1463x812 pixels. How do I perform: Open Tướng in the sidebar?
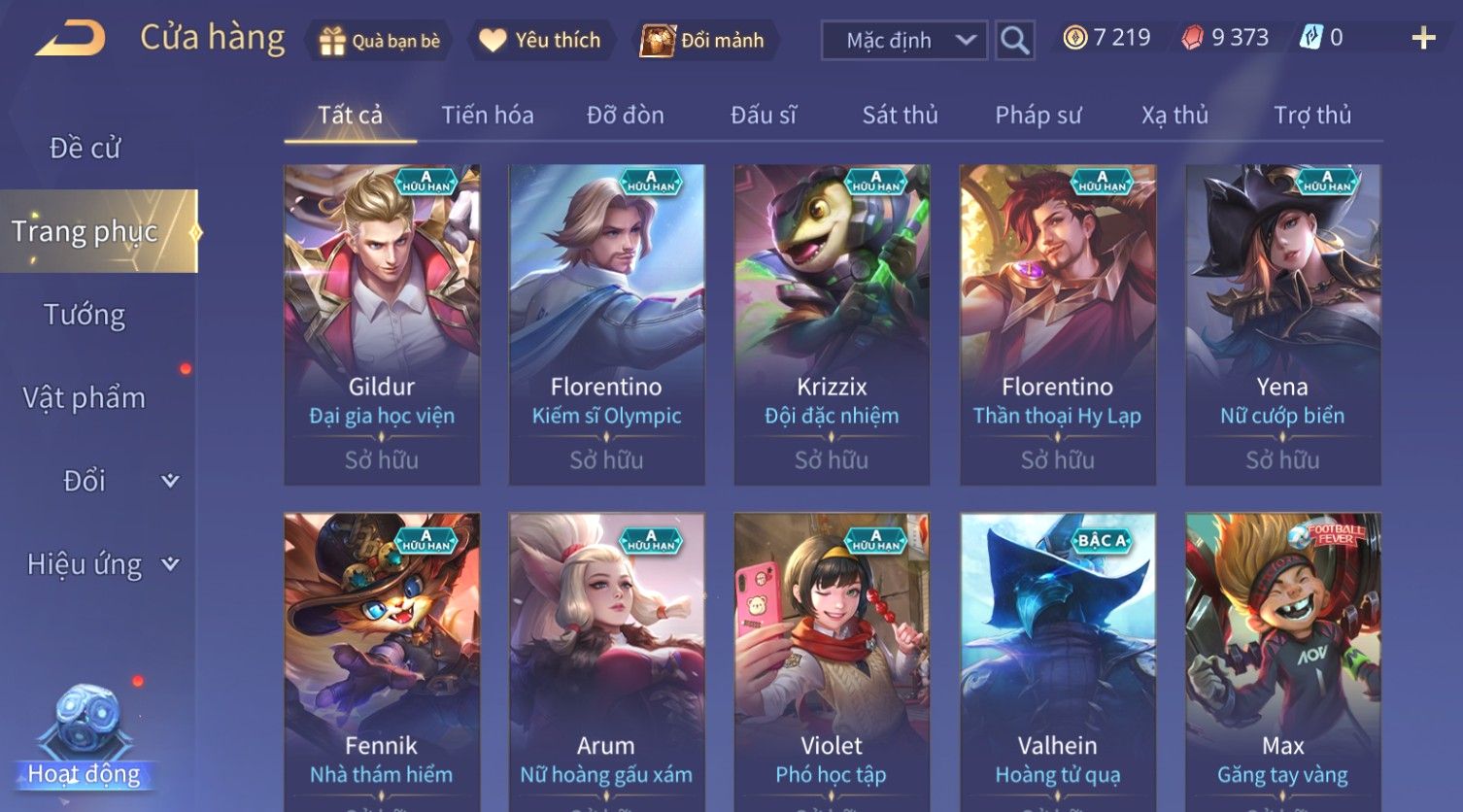85,315
